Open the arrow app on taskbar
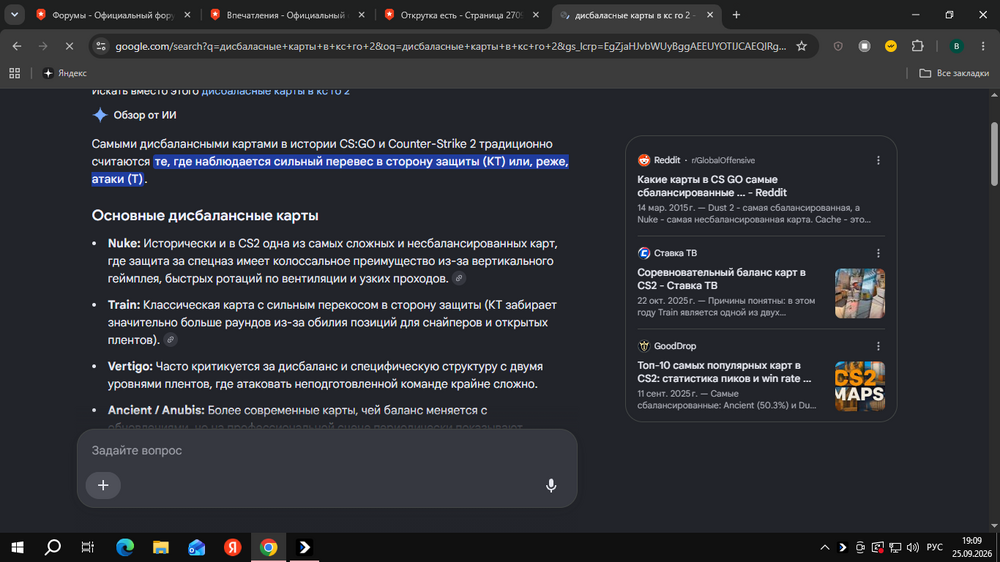1000x562 pixels. click(305, 547)
